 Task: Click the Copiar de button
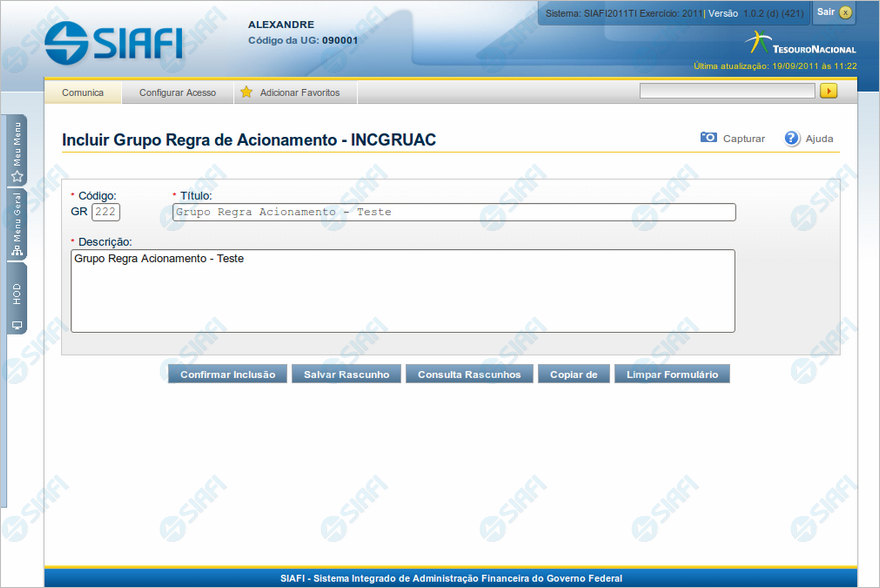(x=573, y=374)
